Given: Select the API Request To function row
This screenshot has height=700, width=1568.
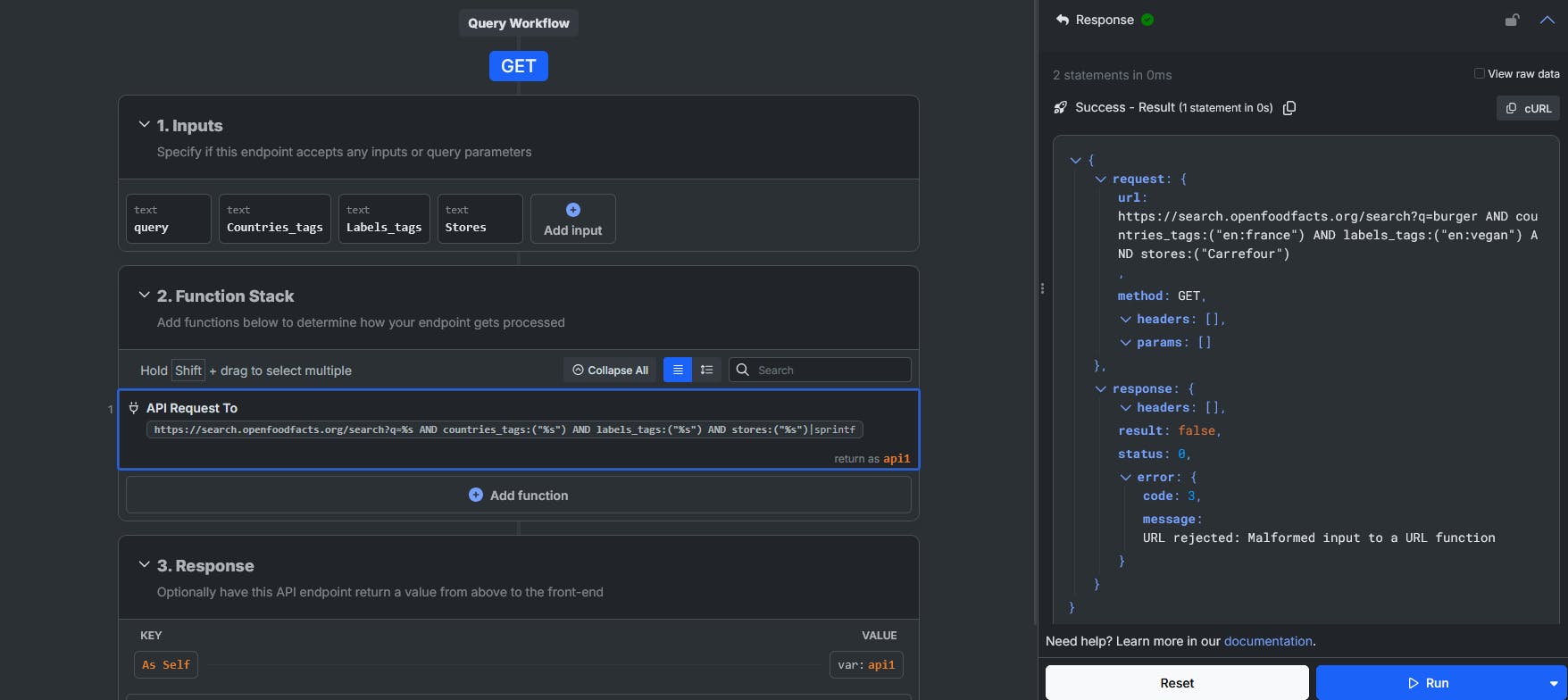Looking at the screenshot, I should (x=519, y=429).
